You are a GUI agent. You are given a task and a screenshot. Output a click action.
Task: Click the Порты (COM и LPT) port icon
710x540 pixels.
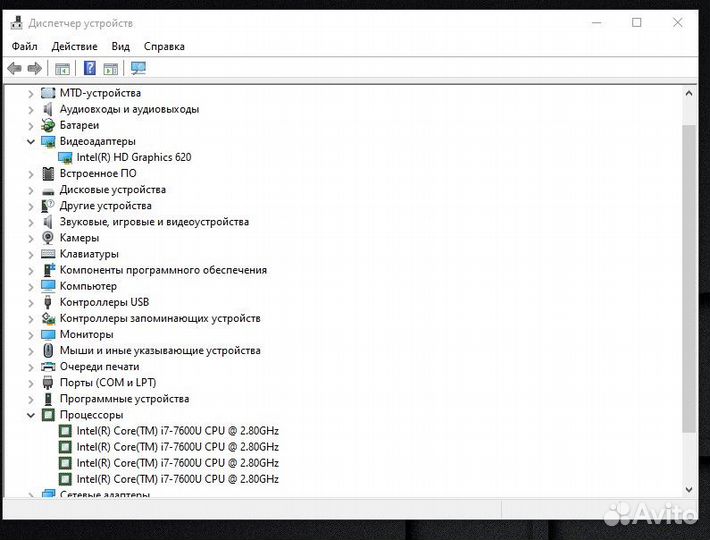pyautogui.click(x=48, y=382)
